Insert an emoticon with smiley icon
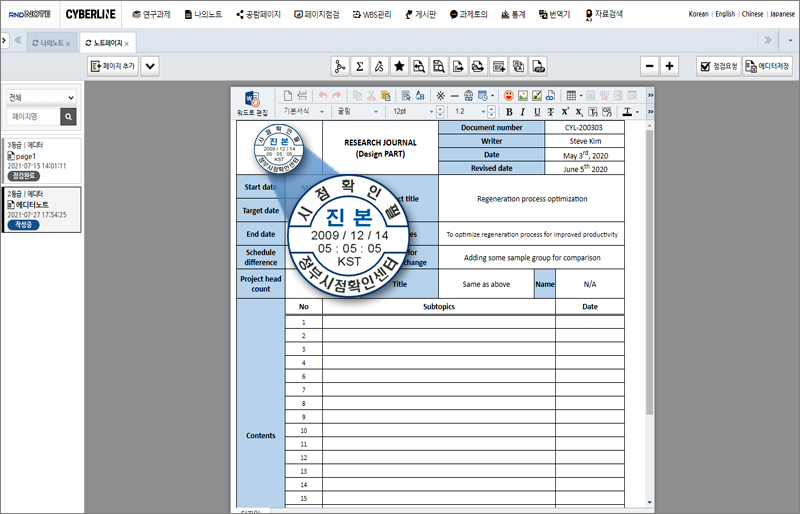 pyautogui.click(x=508, y=95)
